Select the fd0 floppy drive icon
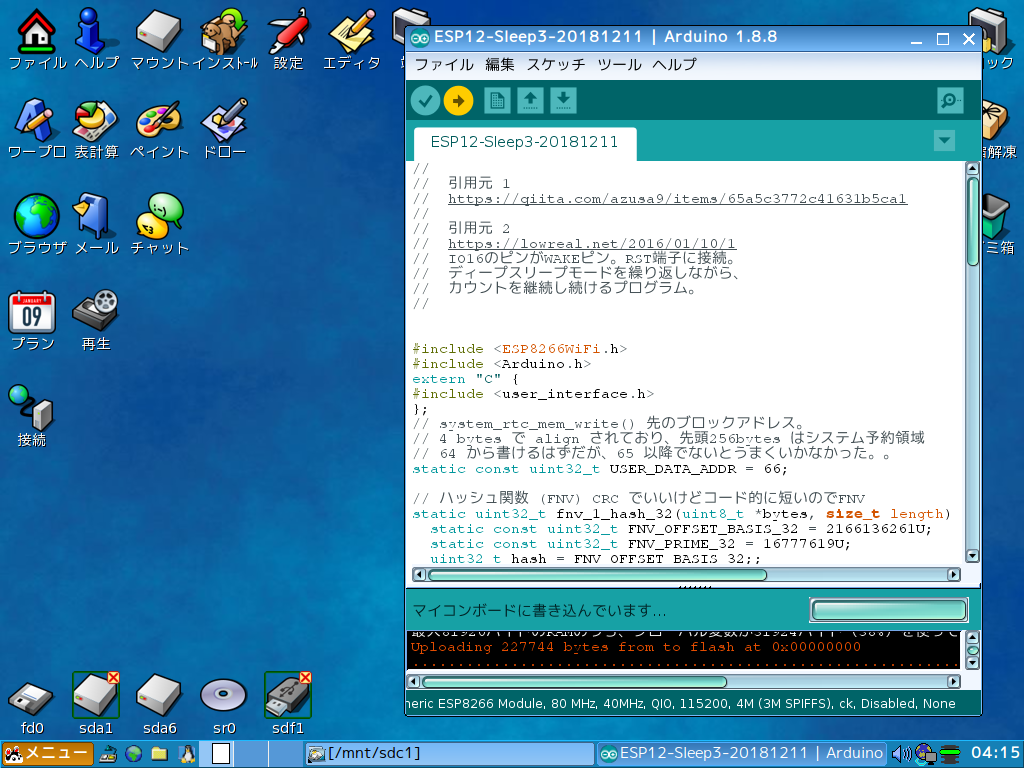The width and height of the screenshot is (1024, 768). 31,707
